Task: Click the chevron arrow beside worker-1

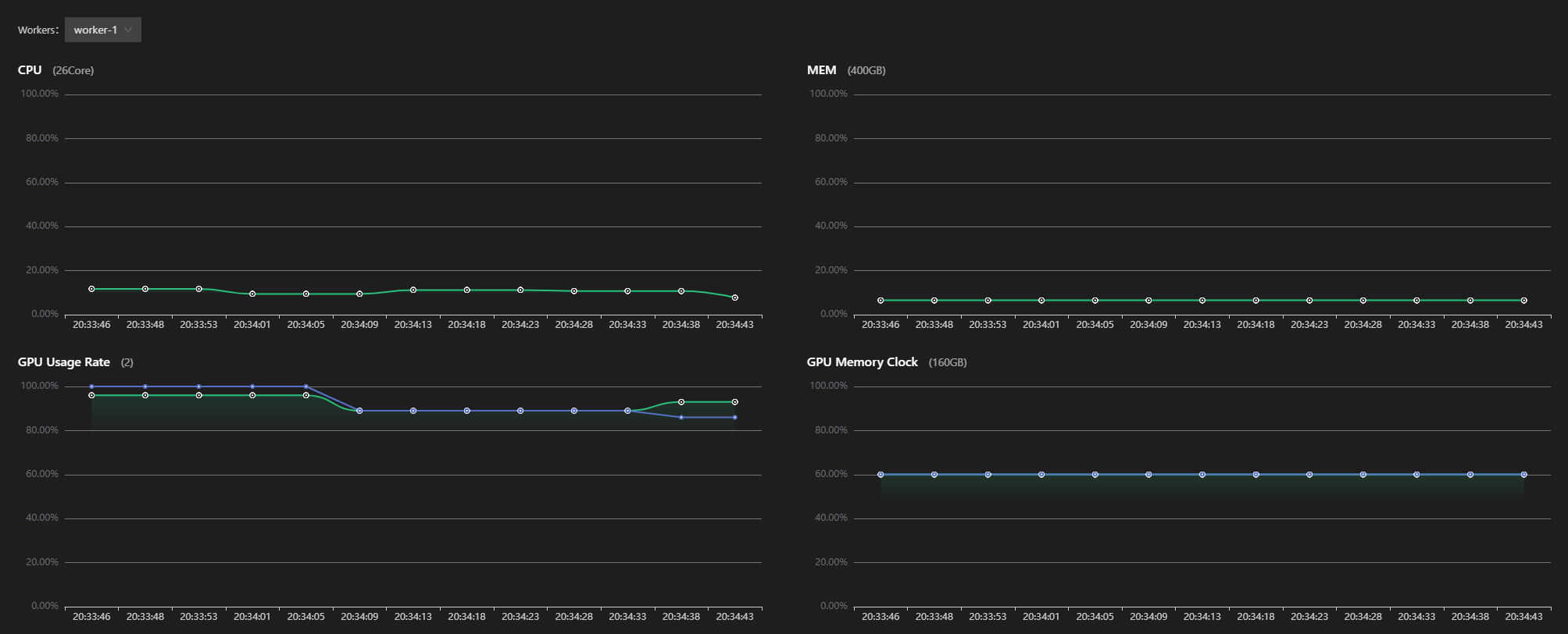Action: (129, 30)
